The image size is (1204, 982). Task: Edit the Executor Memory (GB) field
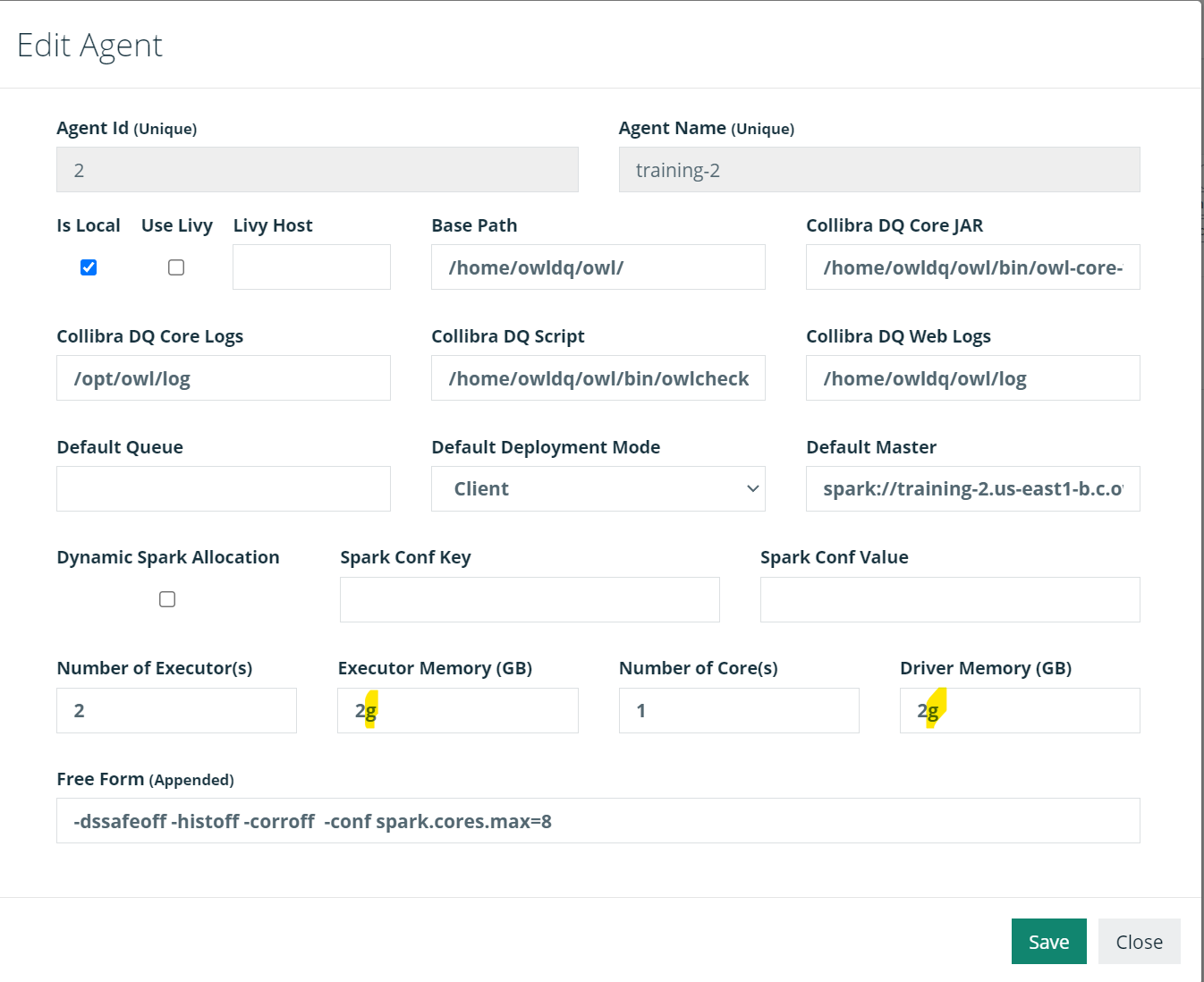pyautogui.click(x=458, y=710)
